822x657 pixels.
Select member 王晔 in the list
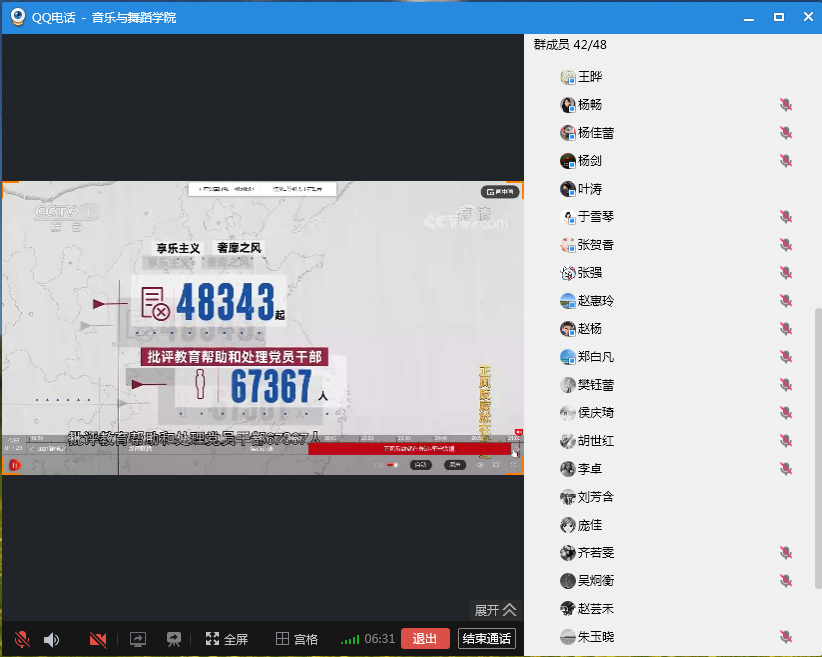pyautogui.click(x=590, y=77)
